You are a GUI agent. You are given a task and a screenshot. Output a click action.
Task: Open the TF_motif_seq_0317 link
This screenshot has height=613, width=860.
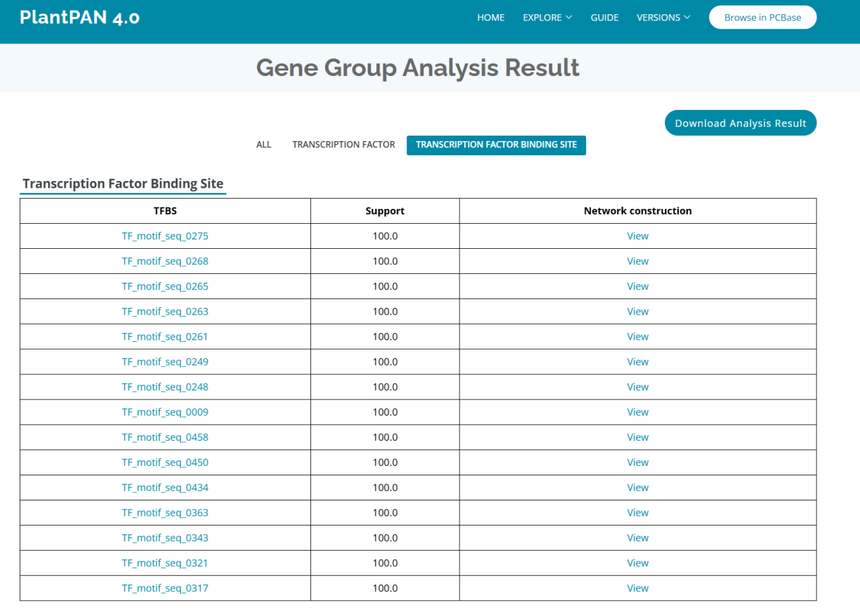tap(165, 588)
